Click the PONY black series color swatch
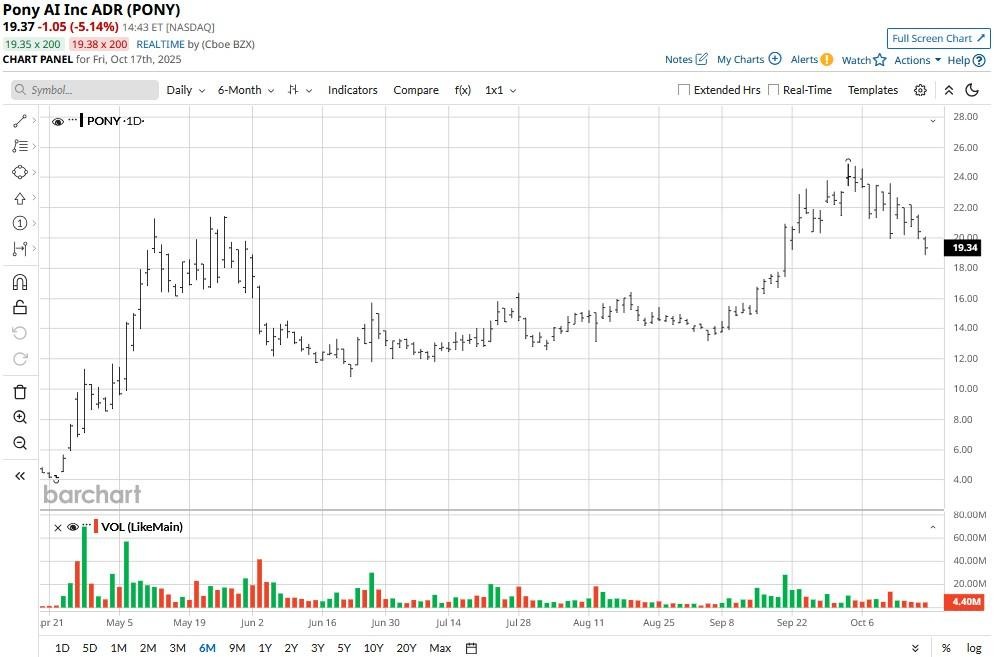The image size is (994, 657). pos(82,120)
